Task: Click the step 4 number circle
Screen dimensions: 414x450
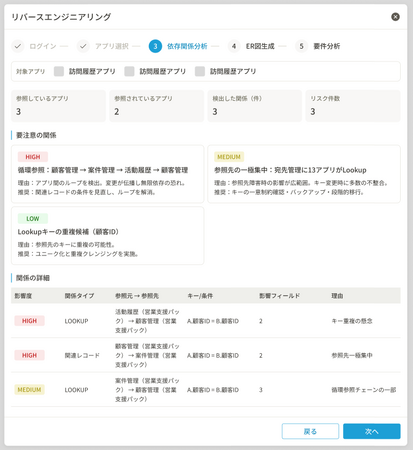Action: (x=234, y=46)
